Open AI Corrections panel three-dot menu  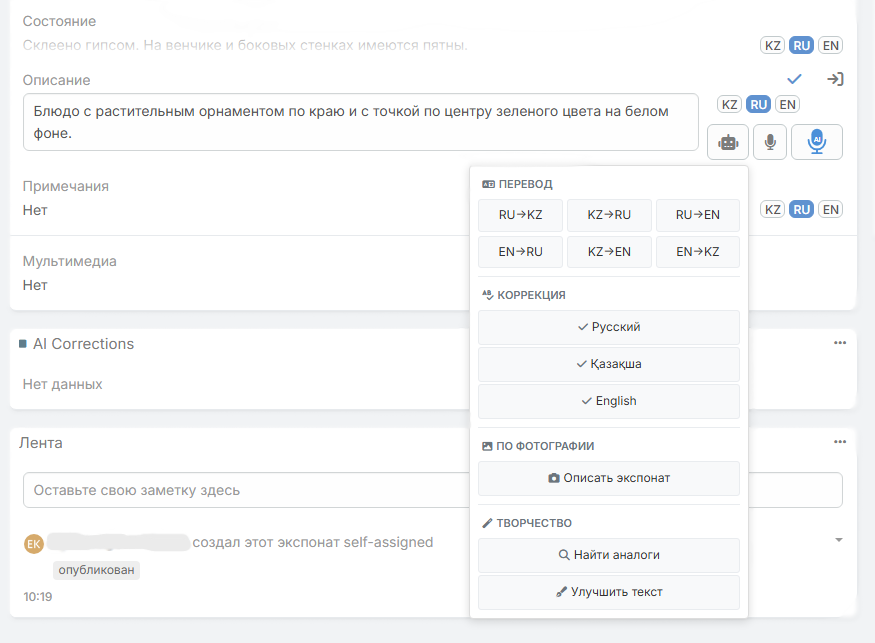[840, 343]
